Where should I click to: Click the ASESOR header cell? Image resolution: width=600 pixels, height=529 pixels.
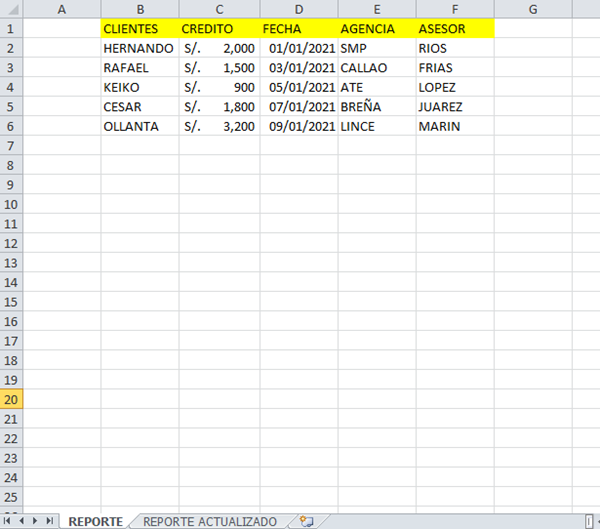click(455, 28)
